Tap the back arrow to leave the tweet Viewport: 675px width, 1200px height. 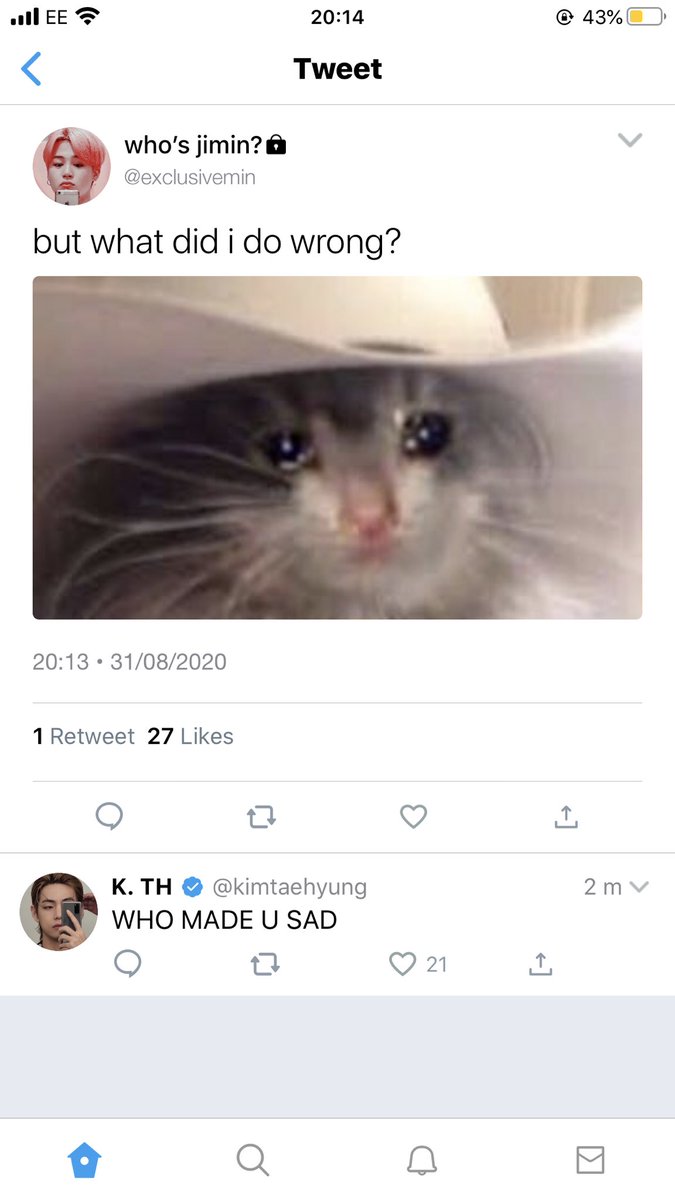(x=31, y=69)
